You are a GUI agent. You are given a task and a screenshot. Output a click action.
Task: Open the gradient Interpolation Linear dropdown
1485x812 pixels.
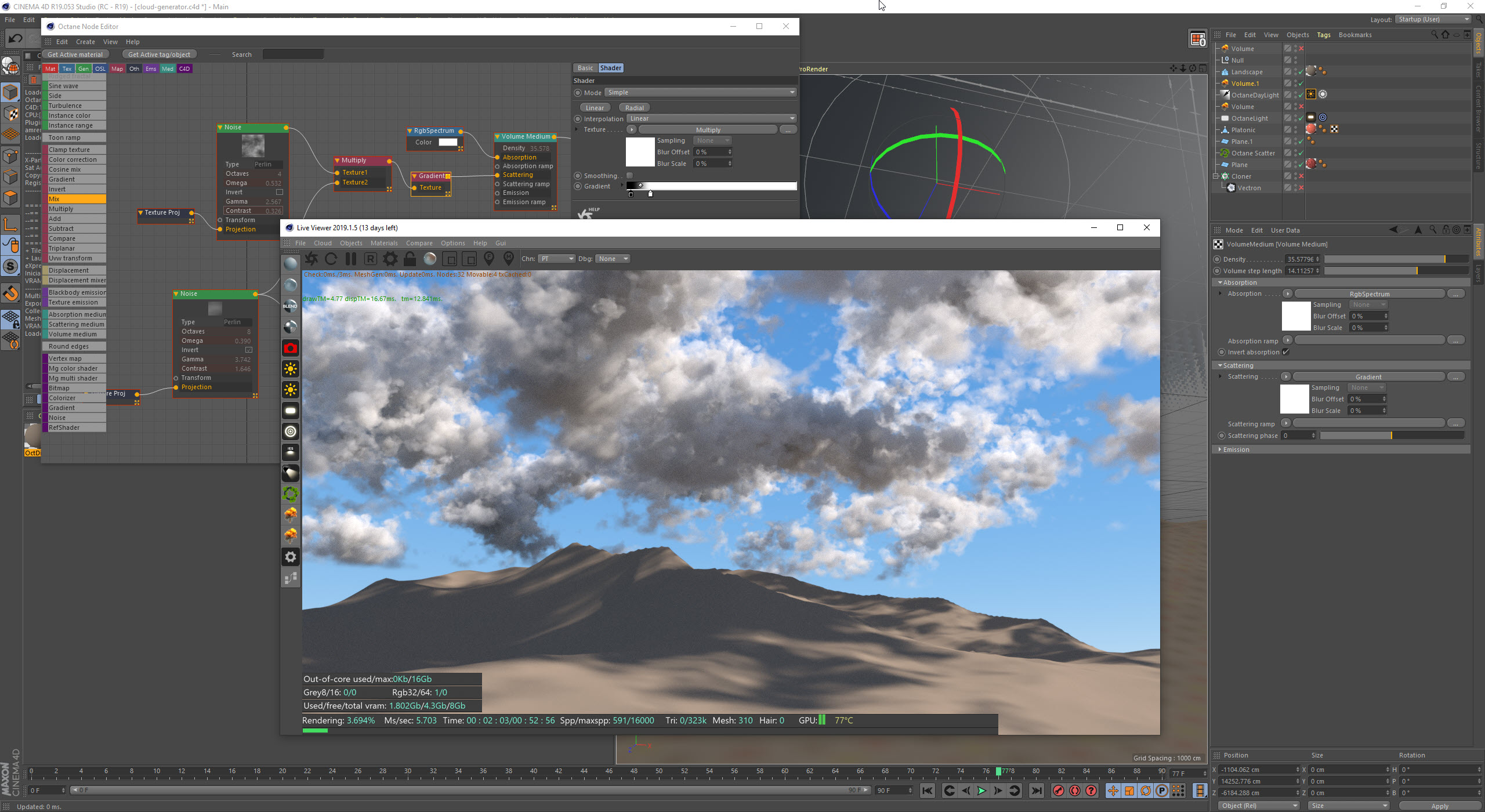pos(711,118)
